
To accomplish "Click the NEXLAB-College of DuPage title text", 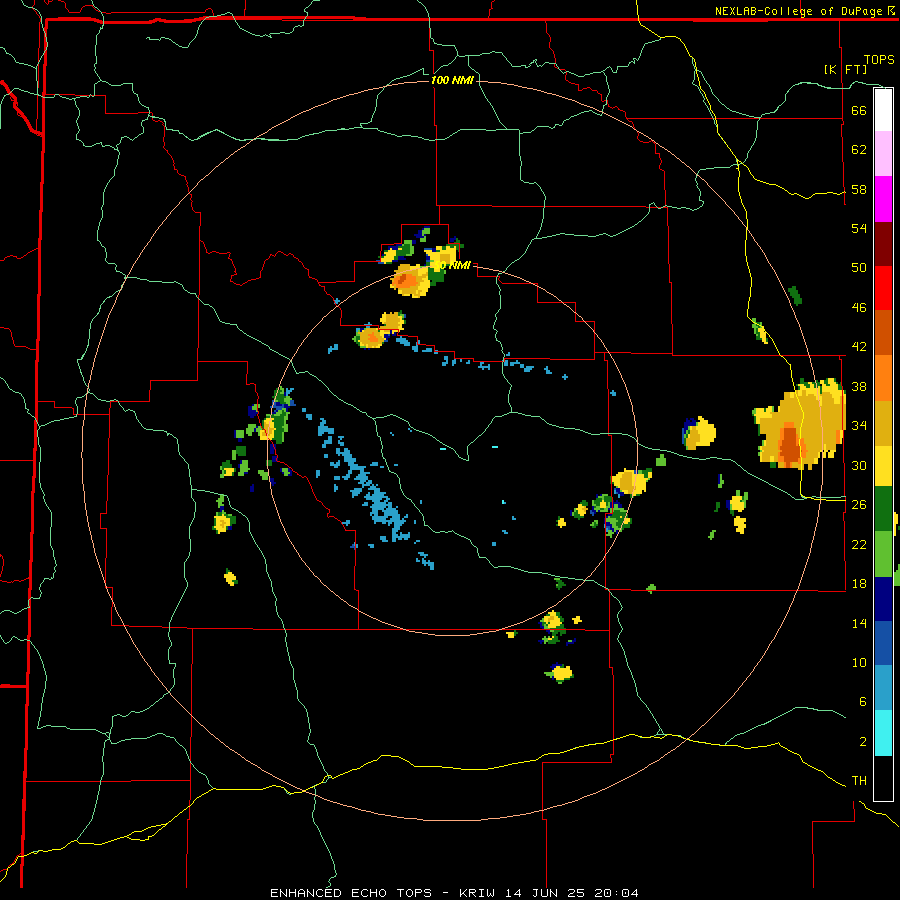I will (799, 11).
